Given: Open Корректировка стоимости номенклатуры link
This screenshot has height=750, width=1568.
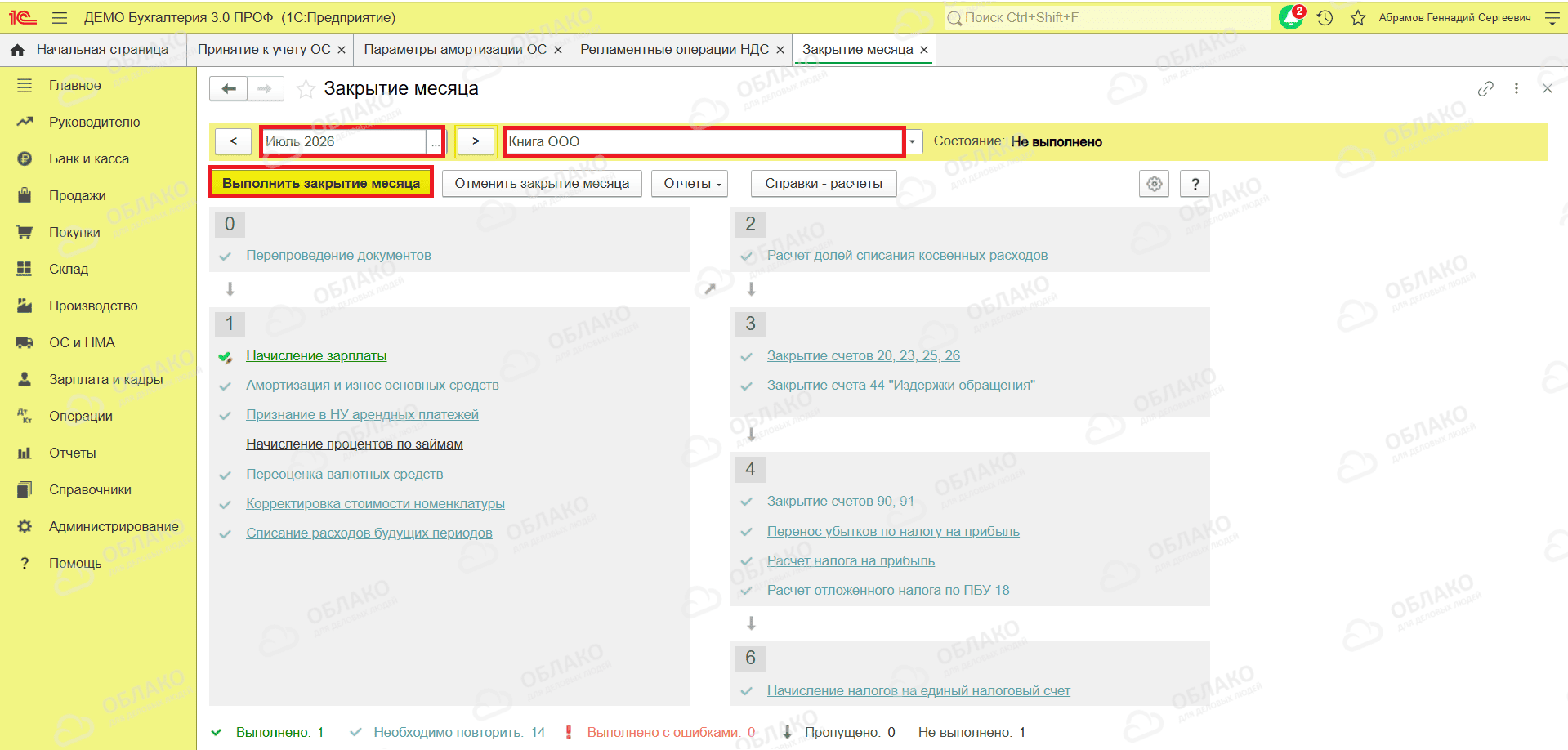Looking at the screenshot, I should point(375,504).
